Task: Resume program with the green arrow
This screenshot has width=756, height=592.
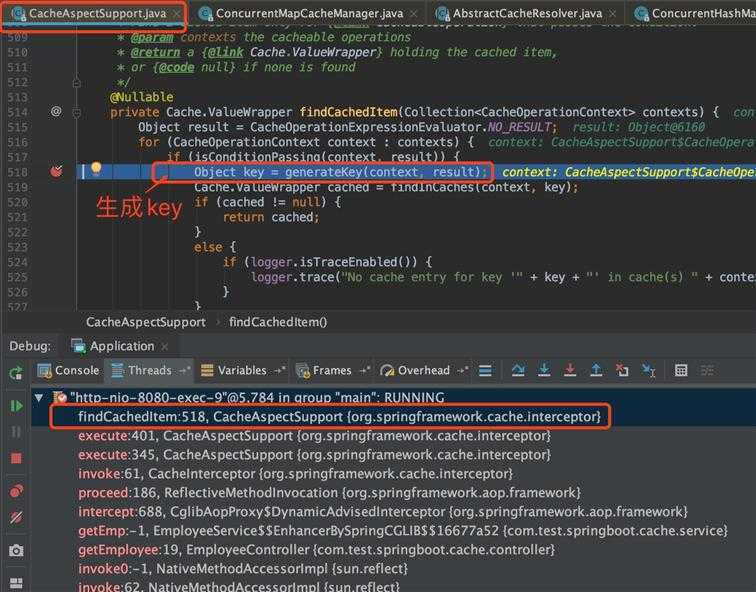Action: (16, 406)
